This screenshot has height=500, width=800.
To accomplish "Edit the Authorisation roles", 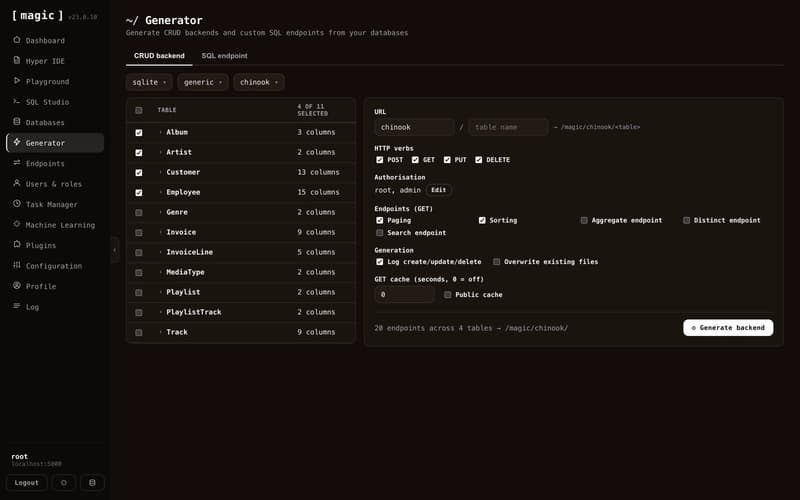I will pyautogui.click(x=439, y=190).
